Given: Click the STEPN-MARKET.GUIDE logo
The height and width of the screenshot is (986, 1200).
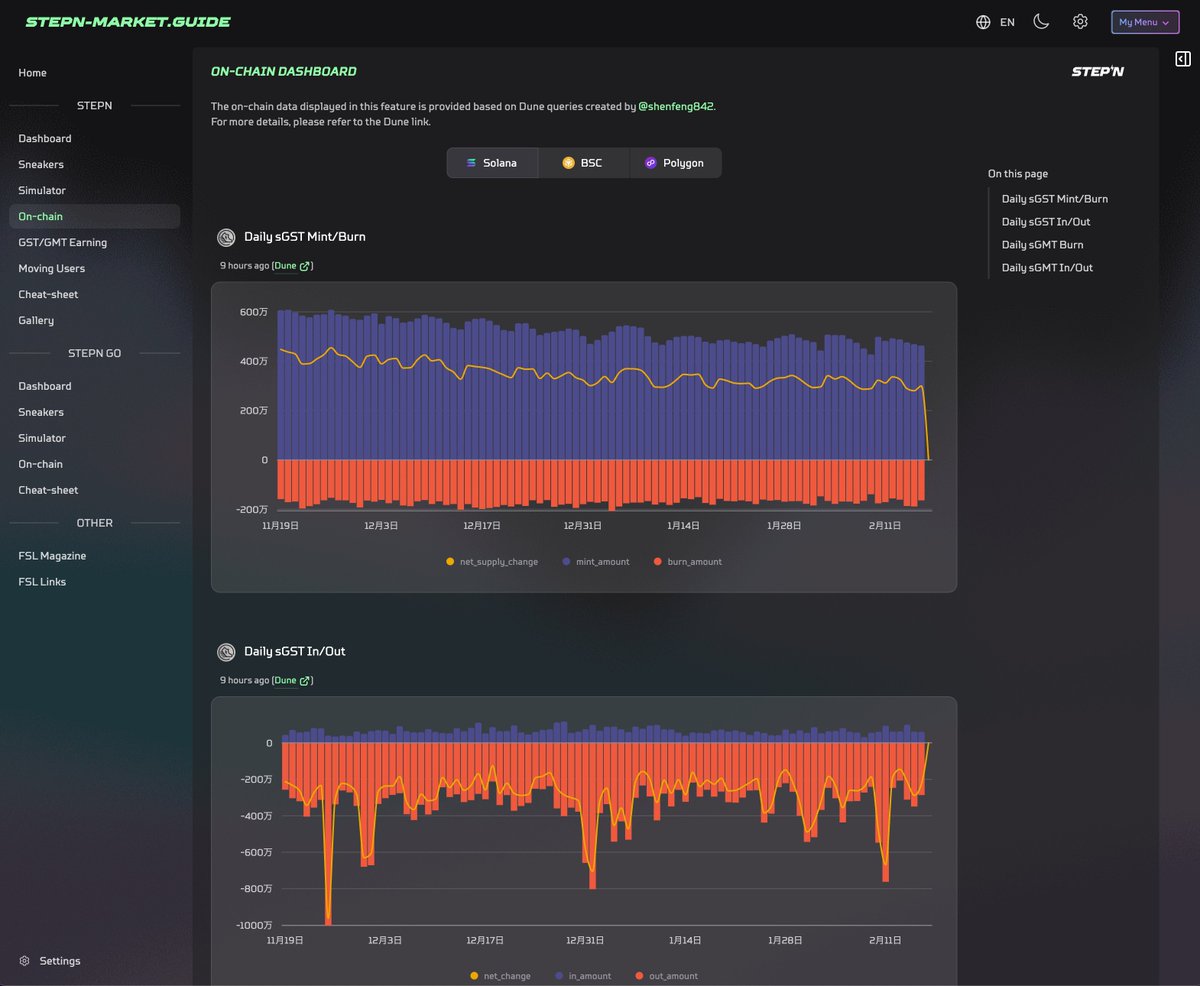Looking at the screenshot, I should [x=127, y=22].
